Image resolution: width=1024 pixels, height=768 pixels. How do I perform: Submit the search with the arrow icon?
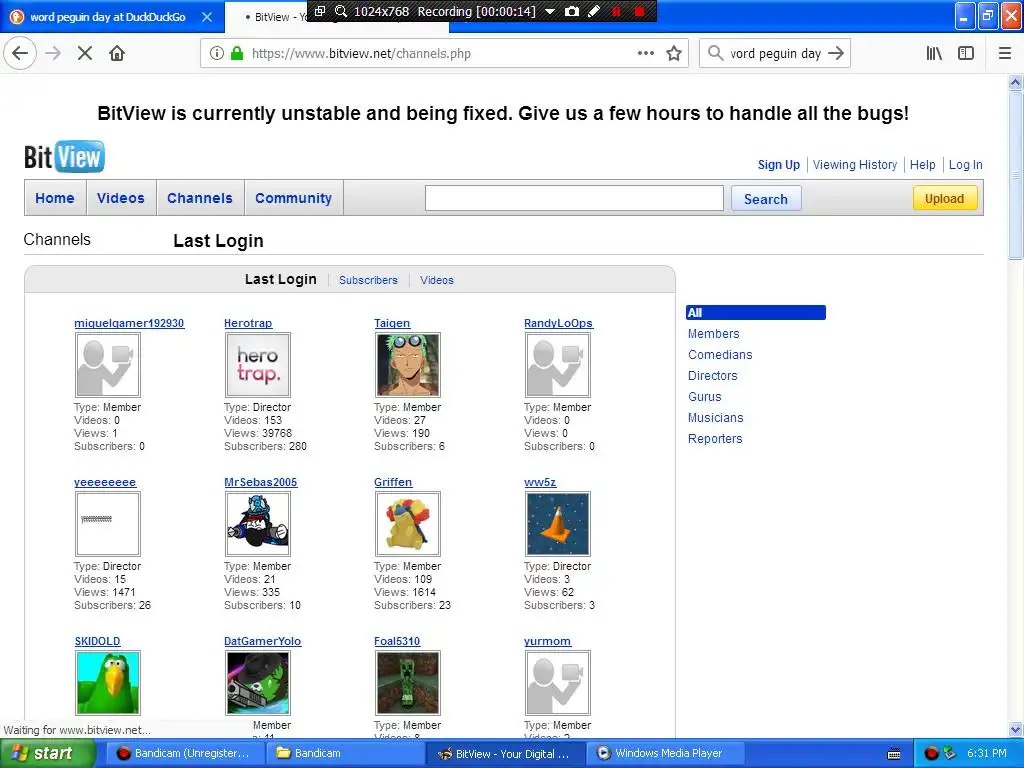pos(836,54)
